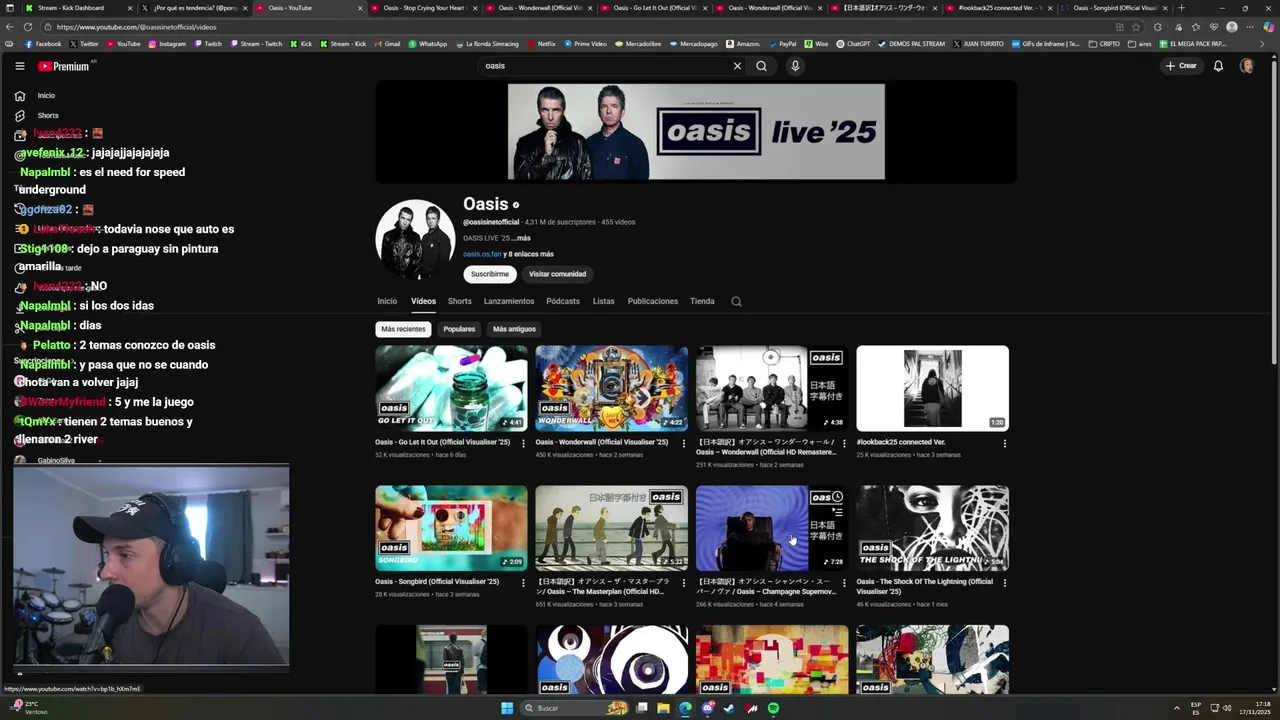Show hidden system tray icons
Image resolution: width=1280 pixels, height=720 pixels.
pyautogui.click(x=1176, y=708)
